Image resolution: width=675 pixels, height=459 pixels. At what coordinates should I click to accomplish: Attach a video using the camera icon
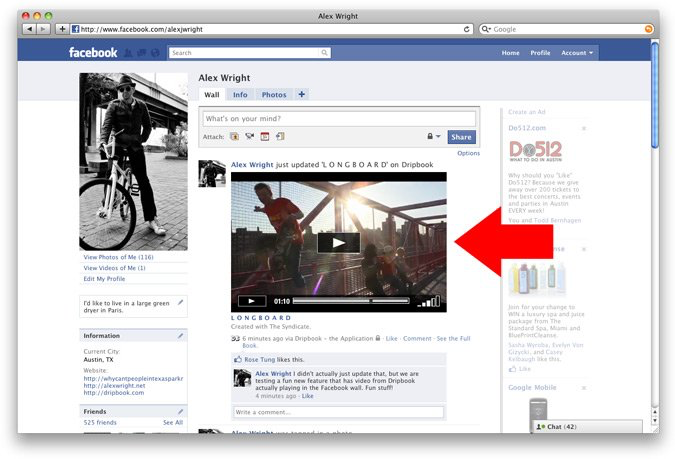point(250,136)
